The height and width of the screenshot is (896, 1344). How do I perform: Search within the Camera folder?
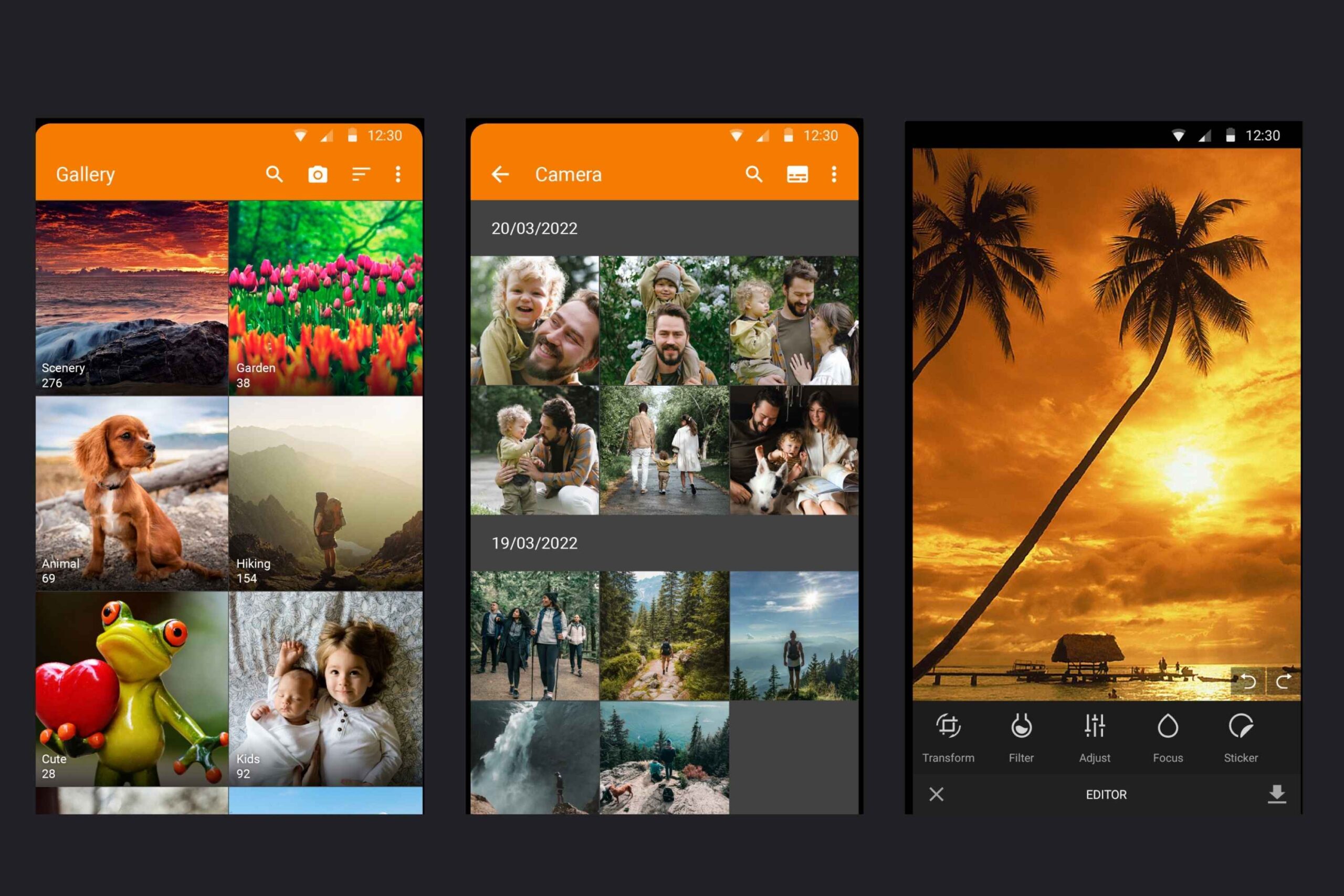tap(754, 174)
